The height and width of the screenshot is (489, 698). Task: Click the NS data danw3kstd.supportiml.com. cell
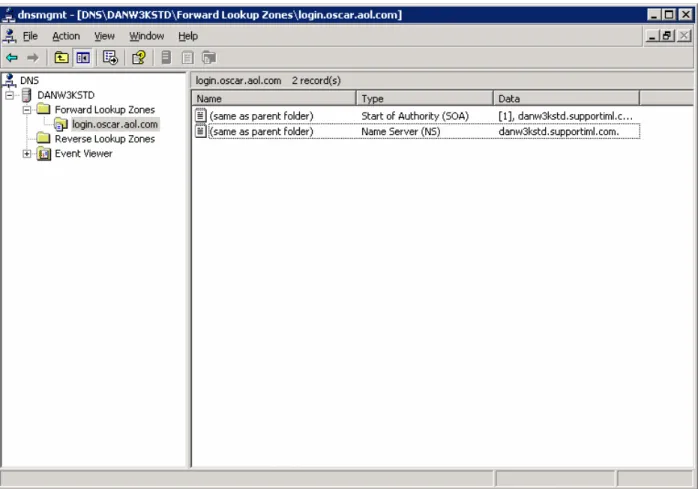[x=559, y=131]
